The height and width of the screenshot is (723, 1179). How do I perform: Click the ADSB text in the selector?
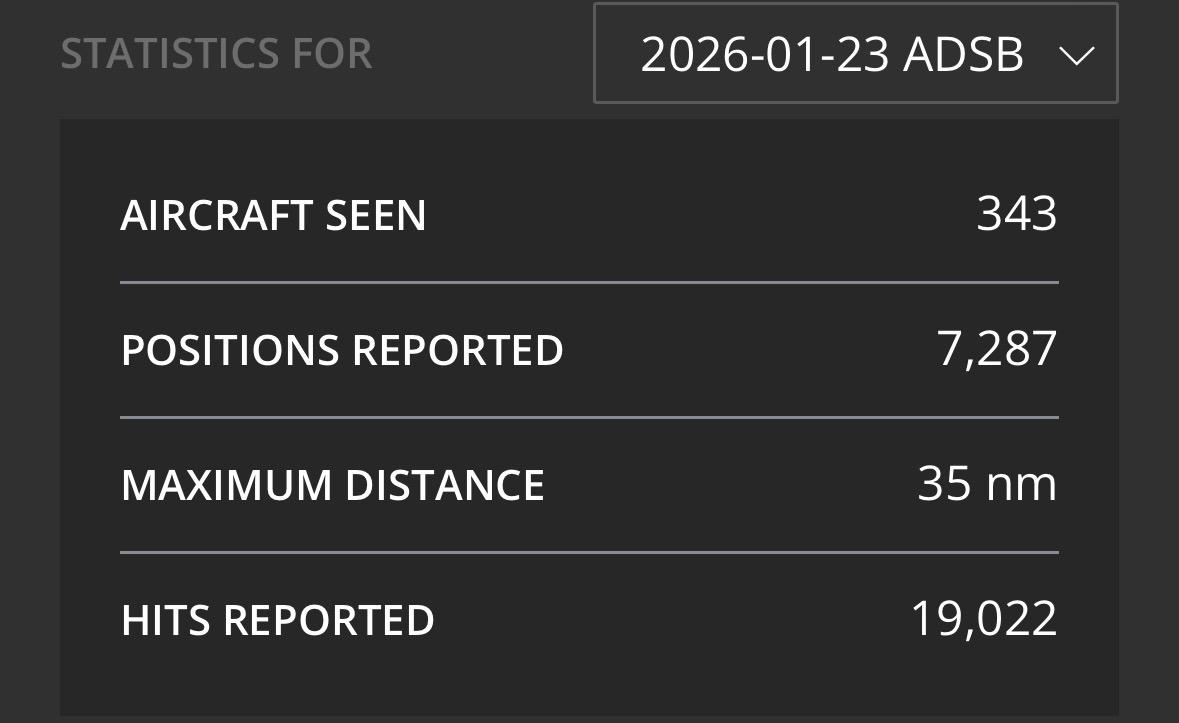pos(963,55)
